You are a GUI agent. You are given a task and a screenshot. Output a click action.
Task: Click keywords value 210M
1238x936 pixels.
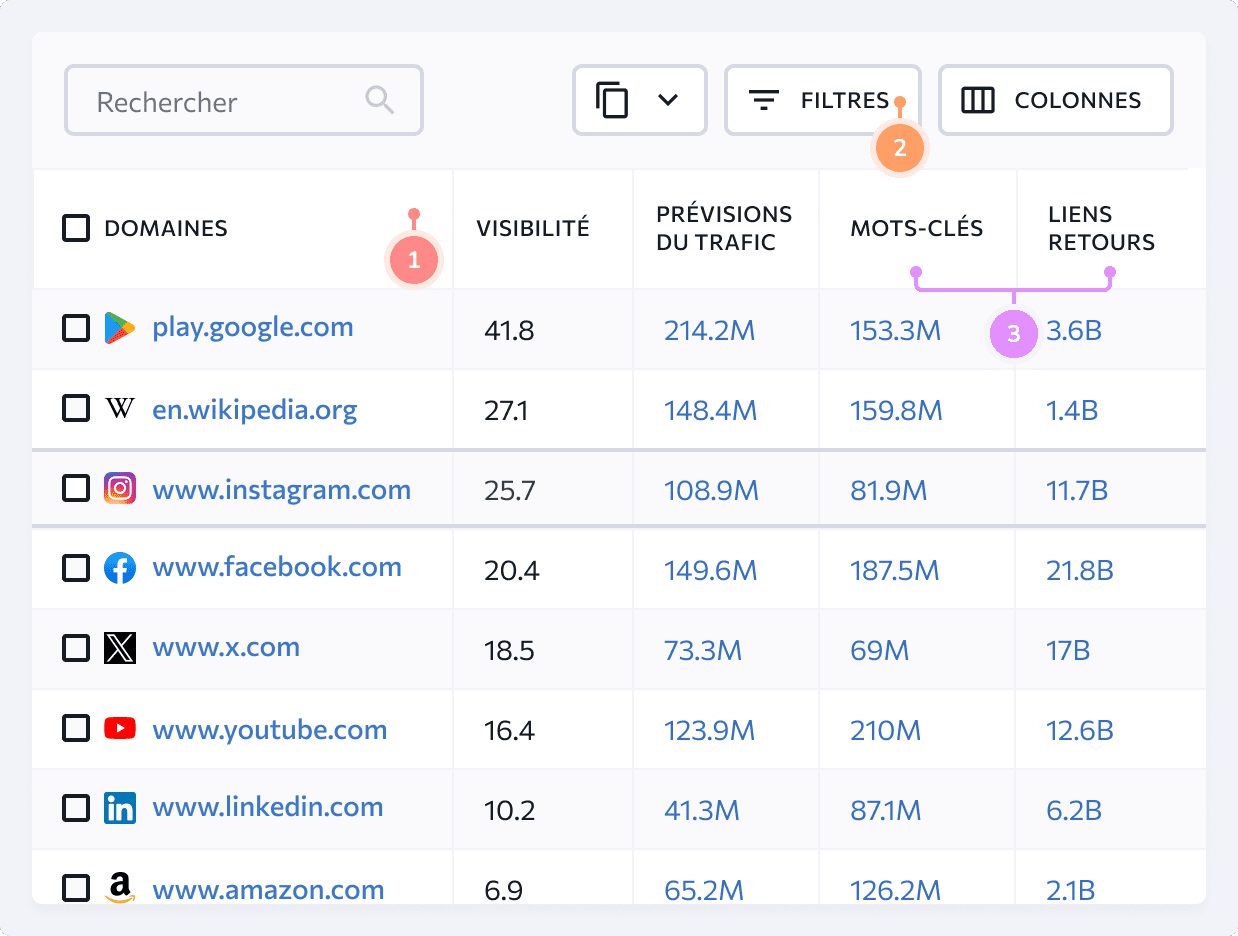[885, 730]
